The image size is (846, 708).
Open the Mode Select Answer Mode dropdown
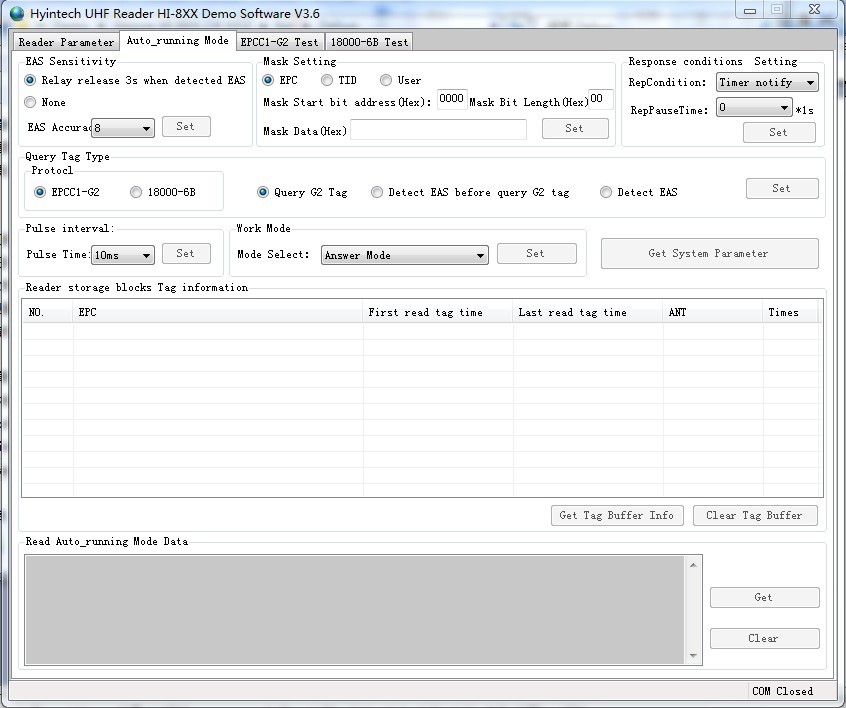pyautogui.click(x=405, y=255)
